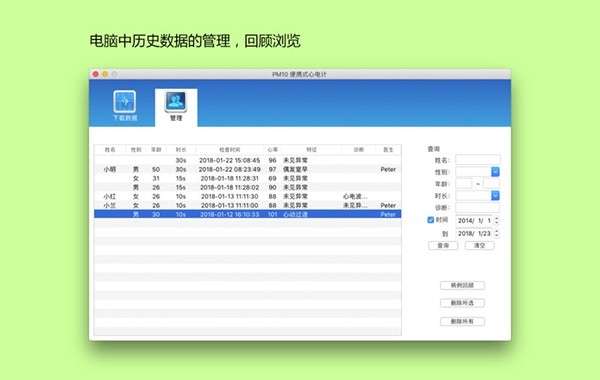The width and height of the screenshot is (600, 380).
Task: Click the 病例回顾 case review button
Action: click(x=462, y=285)
